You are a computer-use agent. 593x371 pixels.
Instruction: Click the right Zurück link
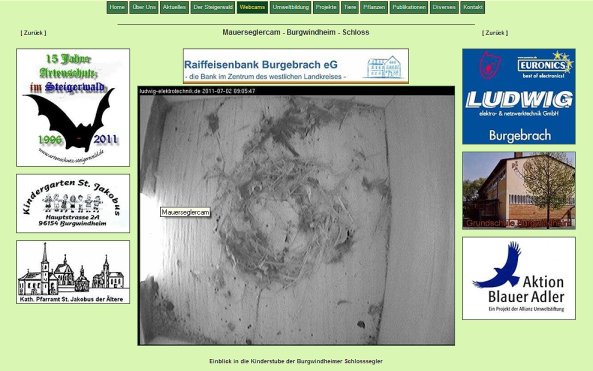click(x=495, y=33)
